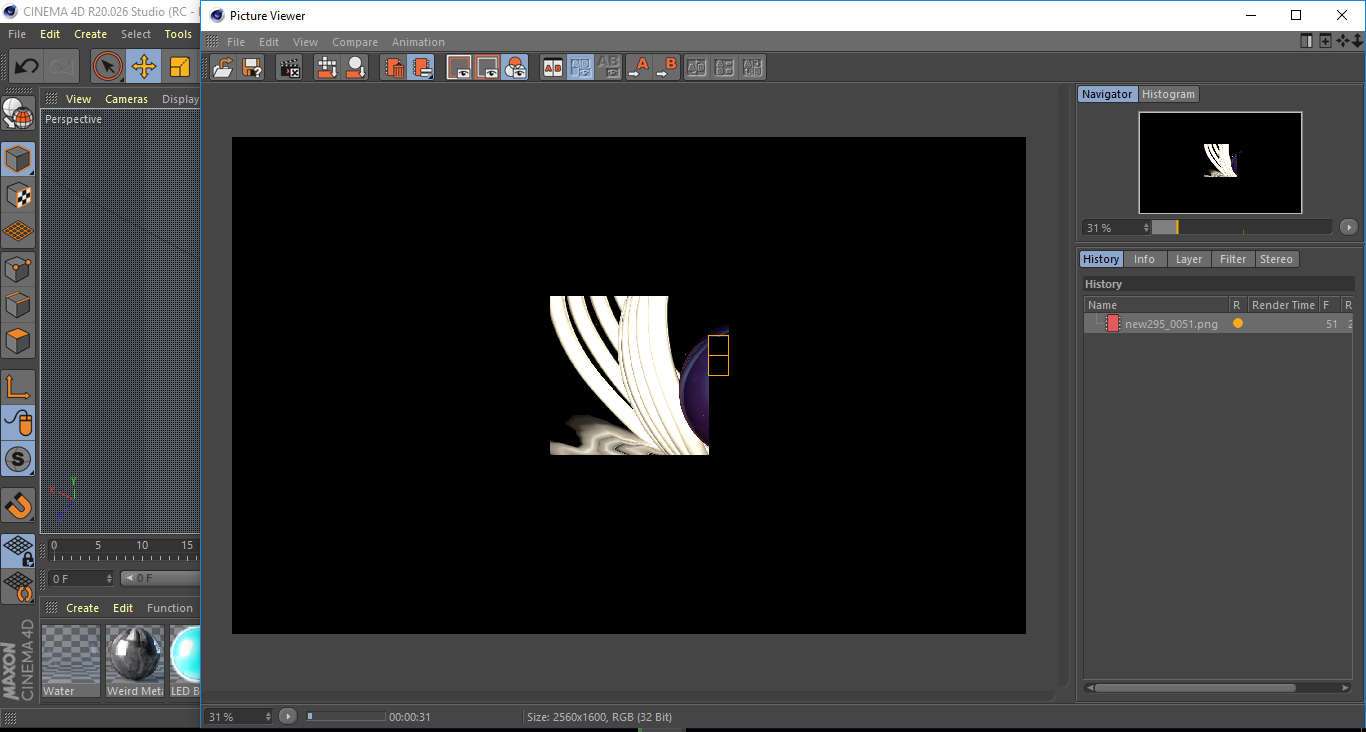Switch to Model mode cube icon
This screenshot has width=1366, height=732.
18,159
